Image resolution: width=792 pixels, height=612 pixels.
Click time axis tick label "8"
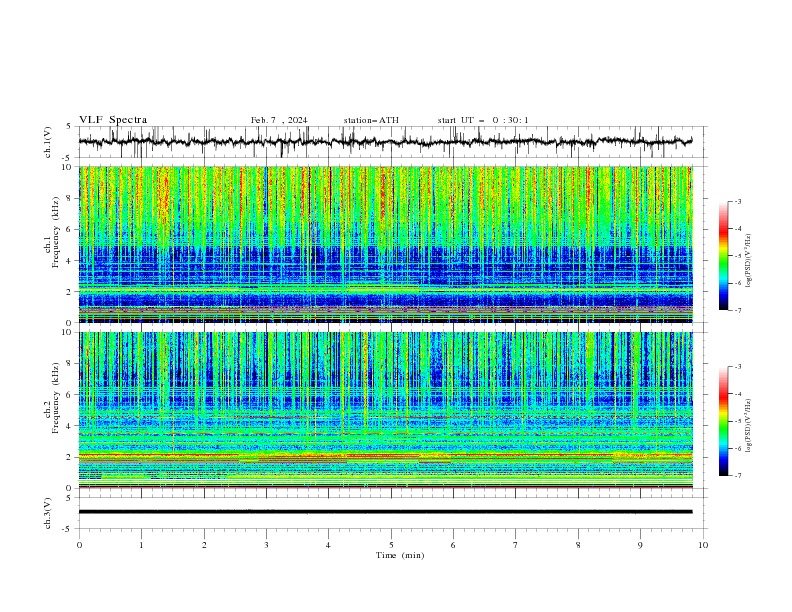pos(578,545)
